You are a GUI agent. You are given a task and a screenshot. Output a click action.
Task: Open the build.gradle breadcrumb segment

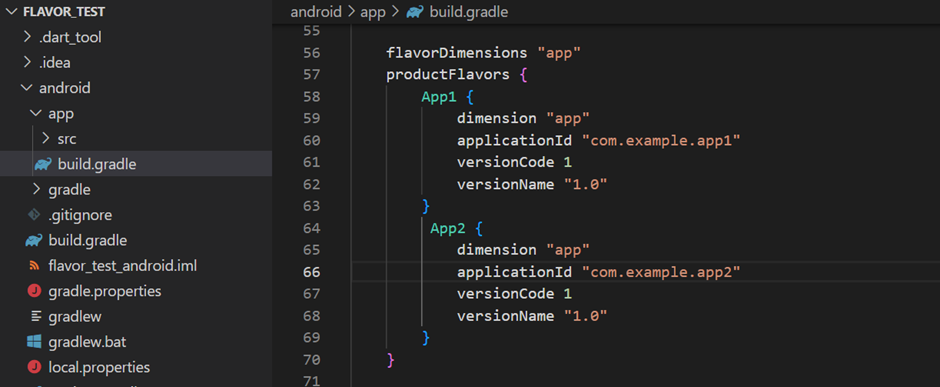(x=469, y=12)
